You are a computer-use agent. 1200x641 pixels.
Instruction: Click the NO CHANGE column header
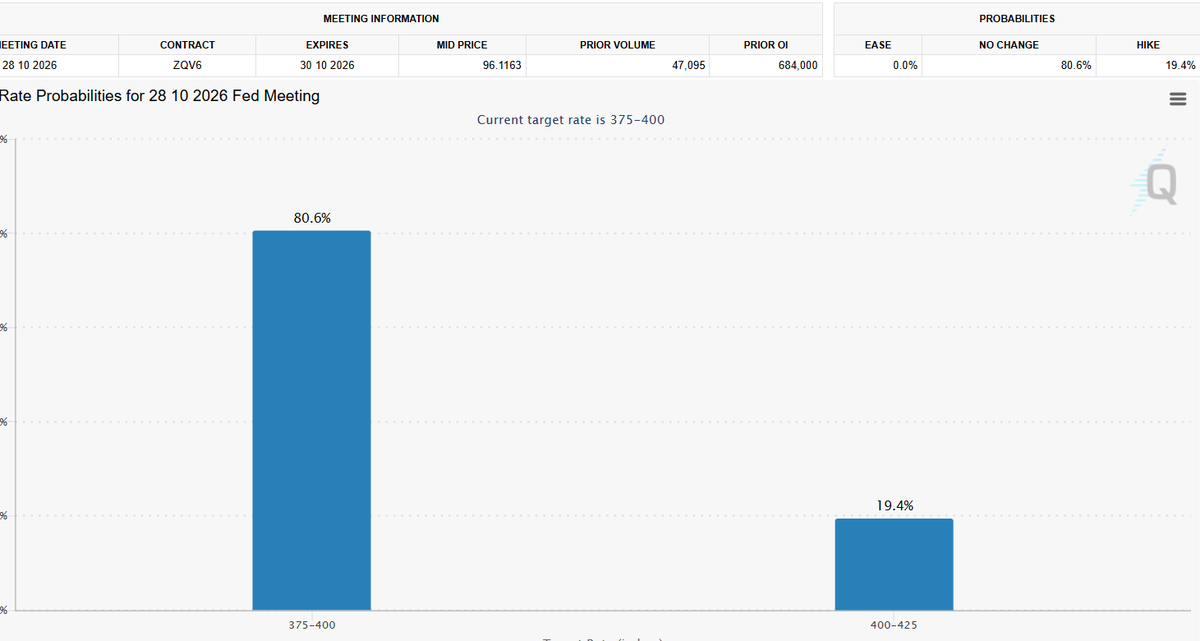click(1009, 45)
